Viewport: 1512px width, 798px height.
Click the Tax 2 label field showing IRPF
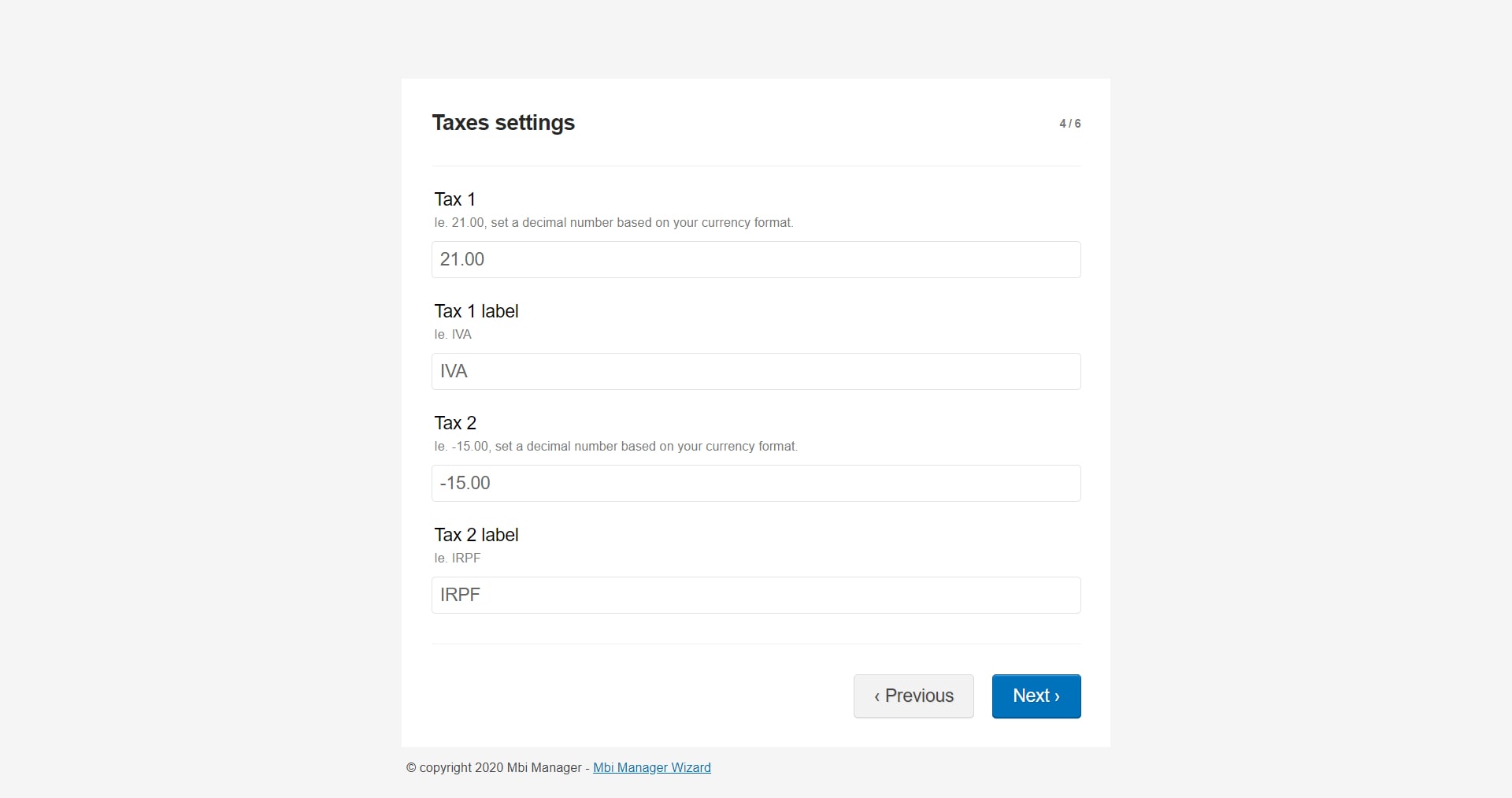pyautogui.click(x=755, y=595)
